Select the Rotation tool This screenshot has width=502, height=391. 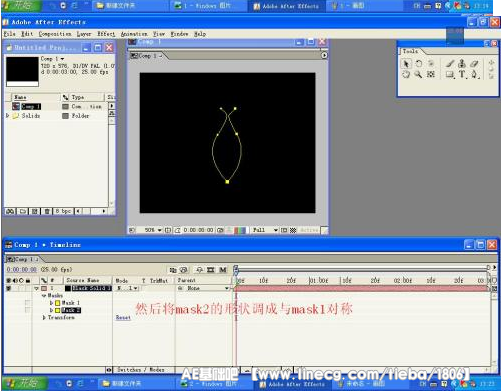coord(419,64)
